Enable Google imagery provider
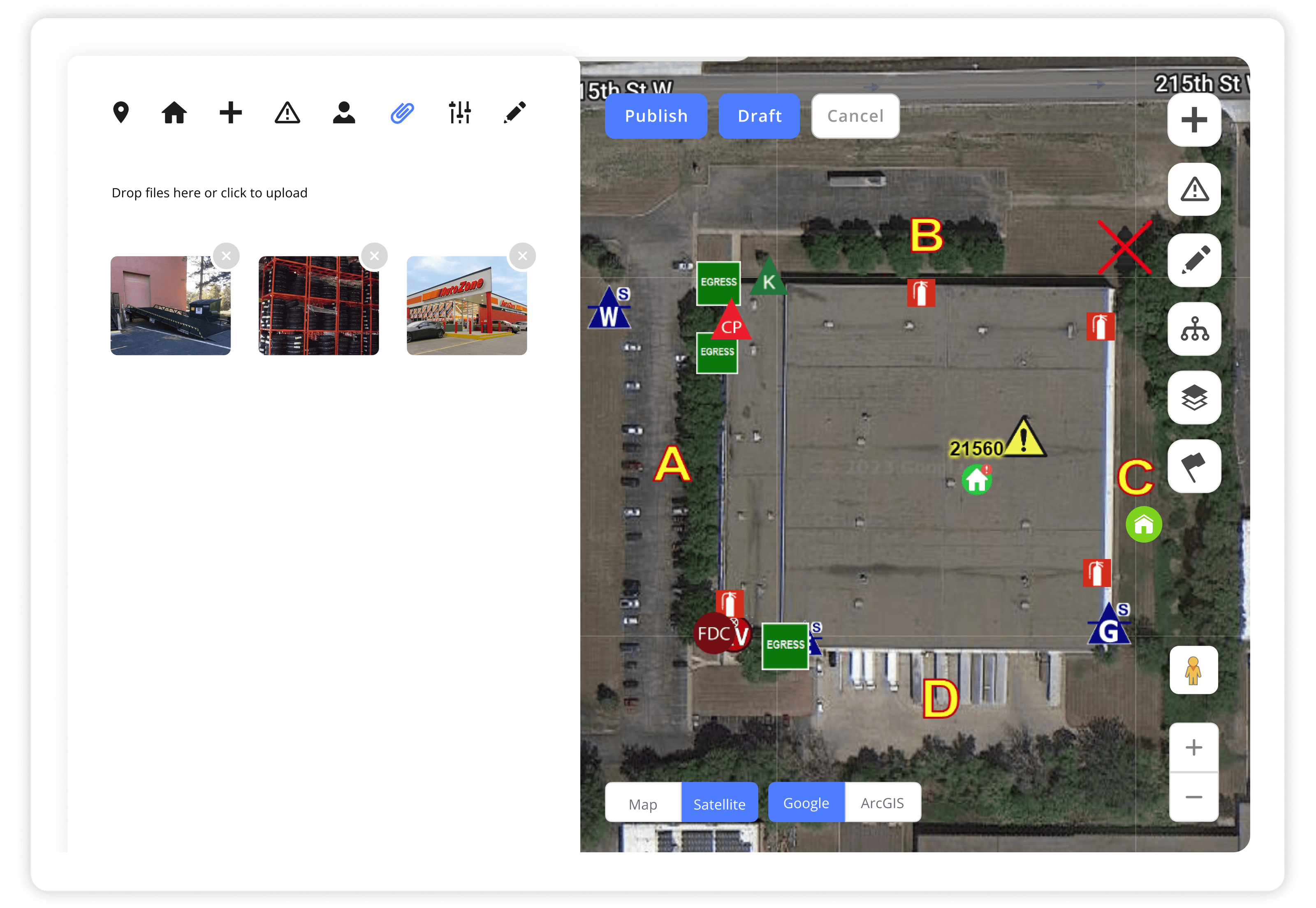1316x908 pixels. tap(805, 802)
